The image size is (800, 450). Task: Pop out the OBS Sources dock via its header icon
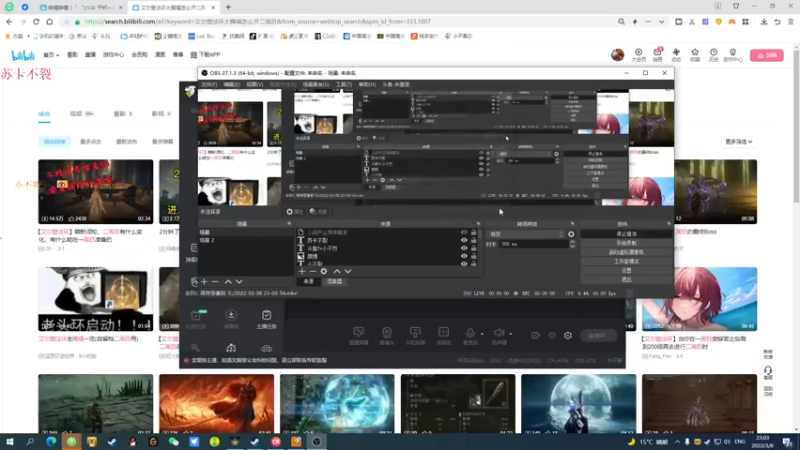pyautogui.click(x=478, y=223)
